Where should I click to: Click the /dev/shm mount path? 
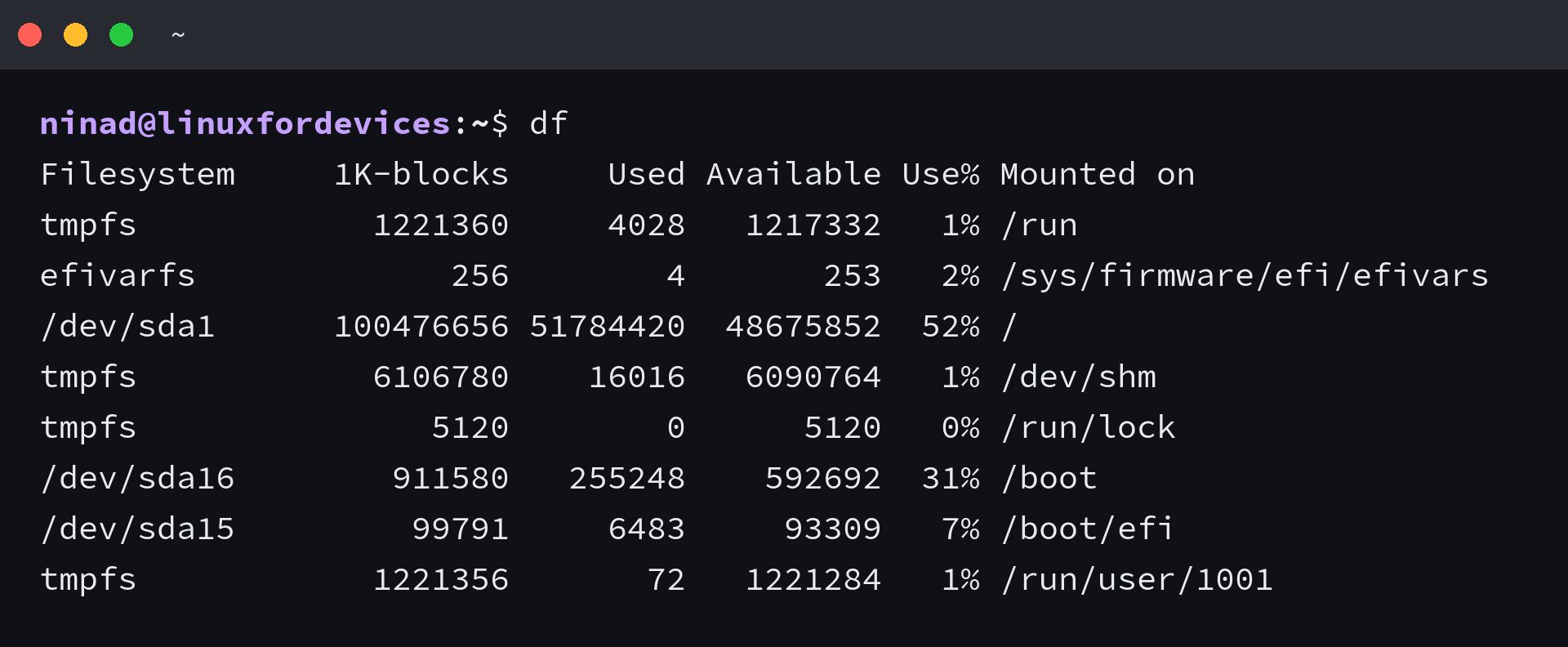click(1079, 377)
